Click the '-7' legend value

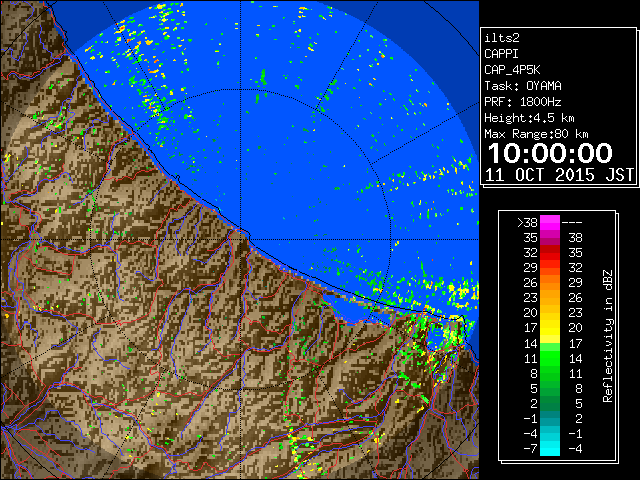tap(530, 449)
